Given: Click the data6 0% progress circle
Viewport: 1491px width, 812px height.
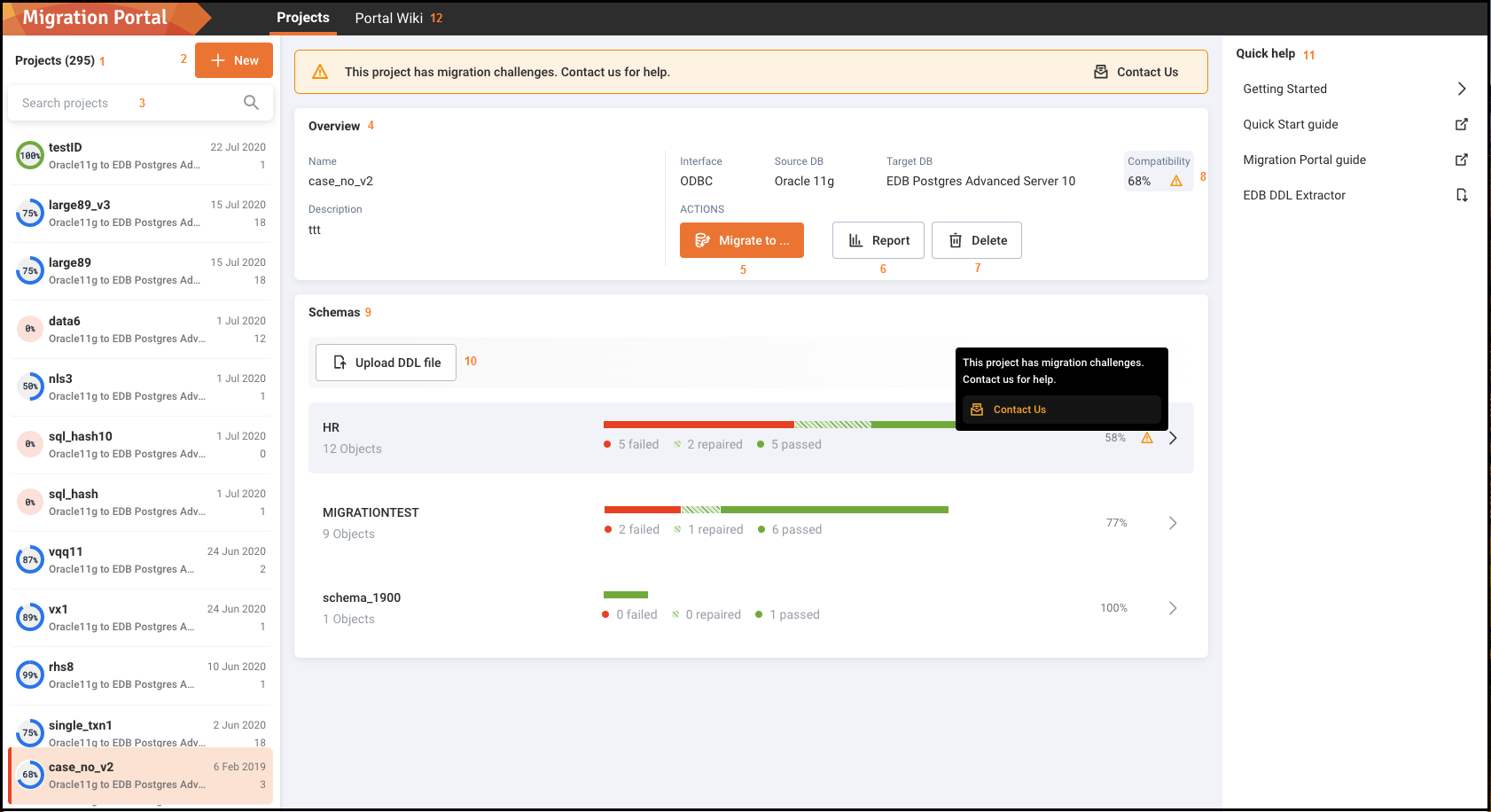Looking at the screenshot, I should 30,329.
